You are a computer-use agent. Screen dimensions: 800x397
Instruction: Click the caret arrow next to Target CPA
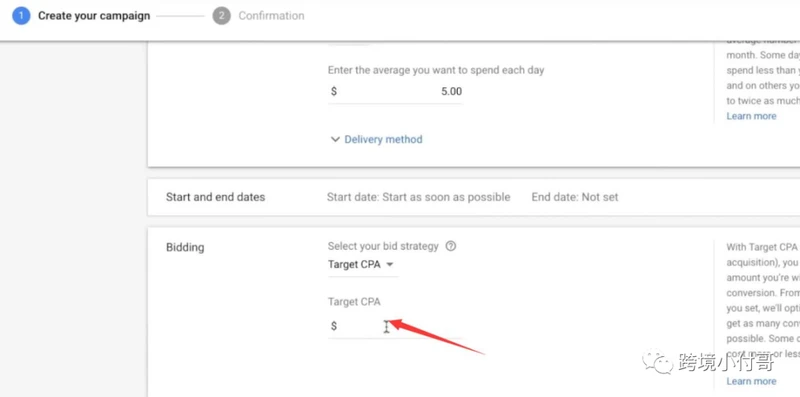click(390, 265)
